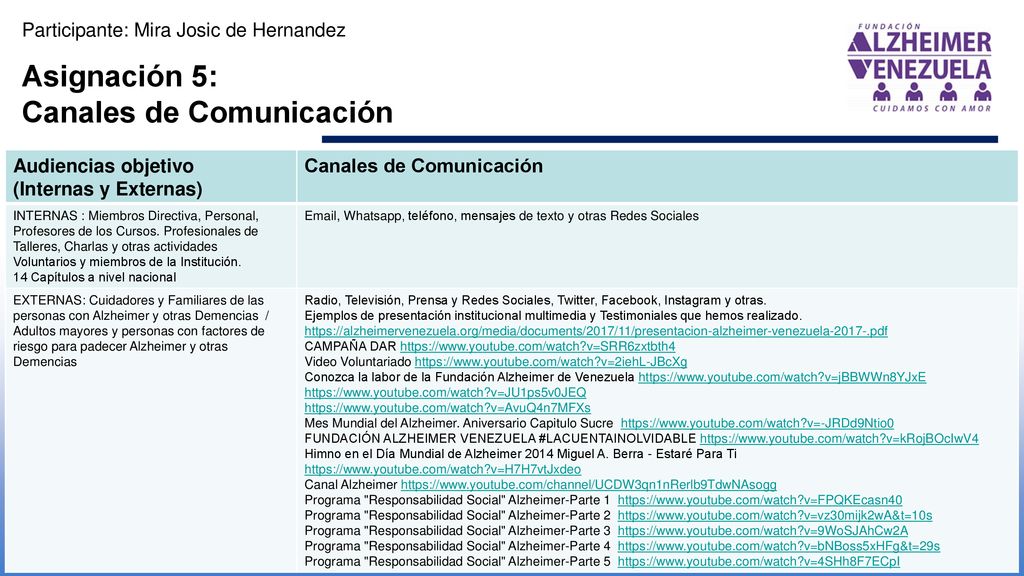Click 'Himno en el Día Mundial de Alzheimer' line
Screen dimensions: 1024x576
(x=520, y=454)
